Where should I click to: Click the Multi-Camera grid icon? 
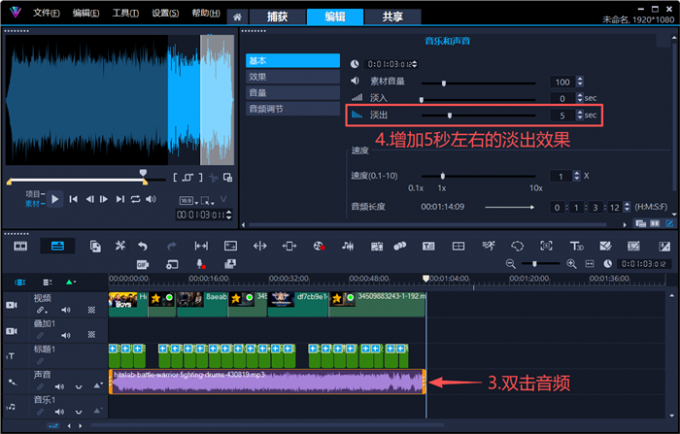pos(458,246)
